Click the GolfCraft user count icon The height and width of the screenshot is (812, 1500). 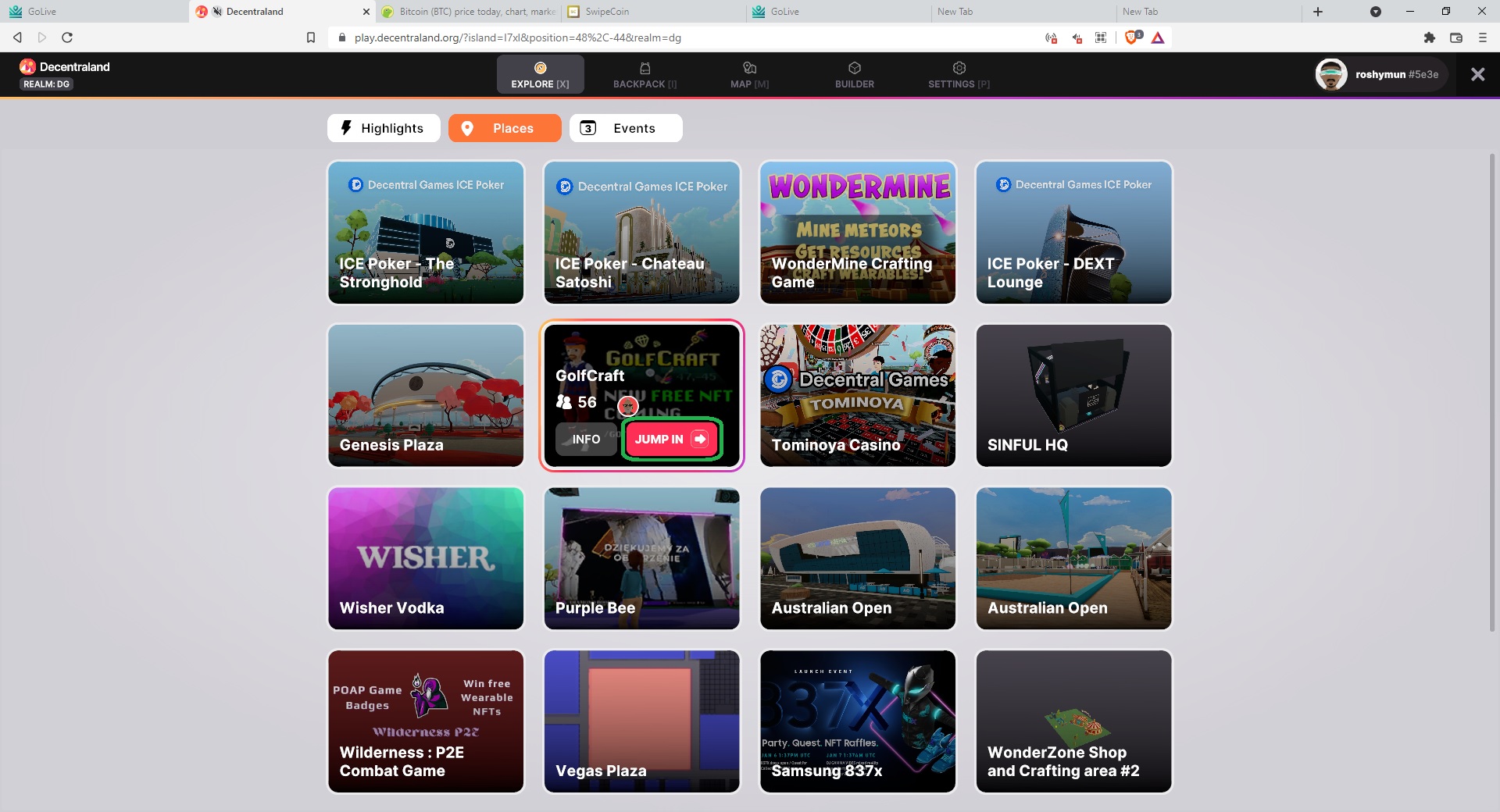pyautogui.click(x=564, y=402)
